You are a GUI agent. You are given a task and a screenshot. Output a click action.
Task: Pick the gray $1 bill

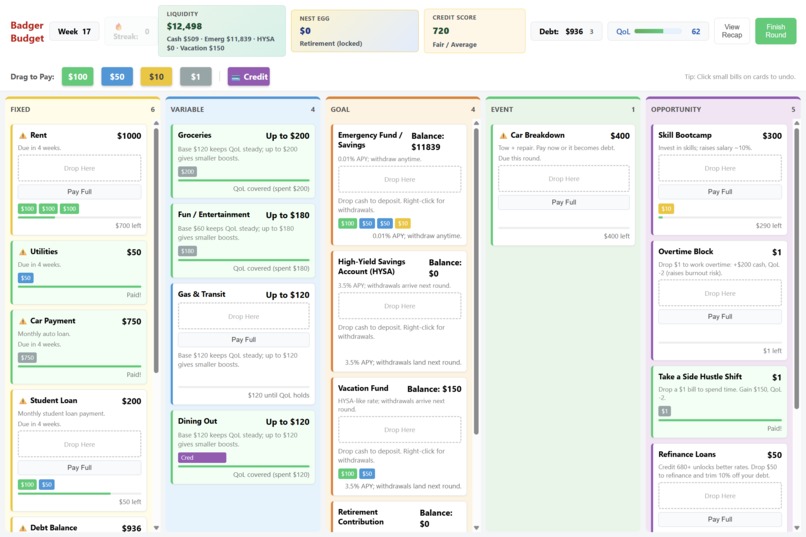tap(195, 77)
